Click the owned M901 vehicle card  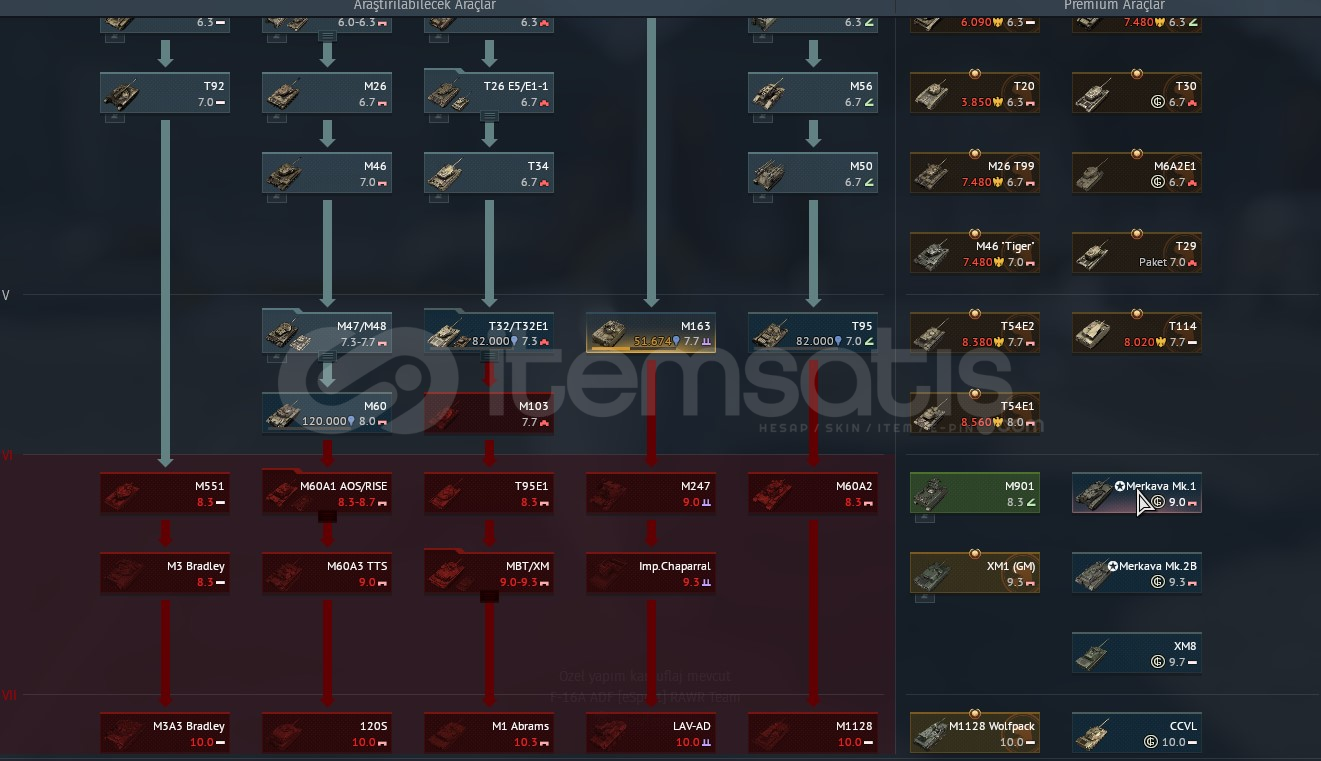(x=975, y=493)
